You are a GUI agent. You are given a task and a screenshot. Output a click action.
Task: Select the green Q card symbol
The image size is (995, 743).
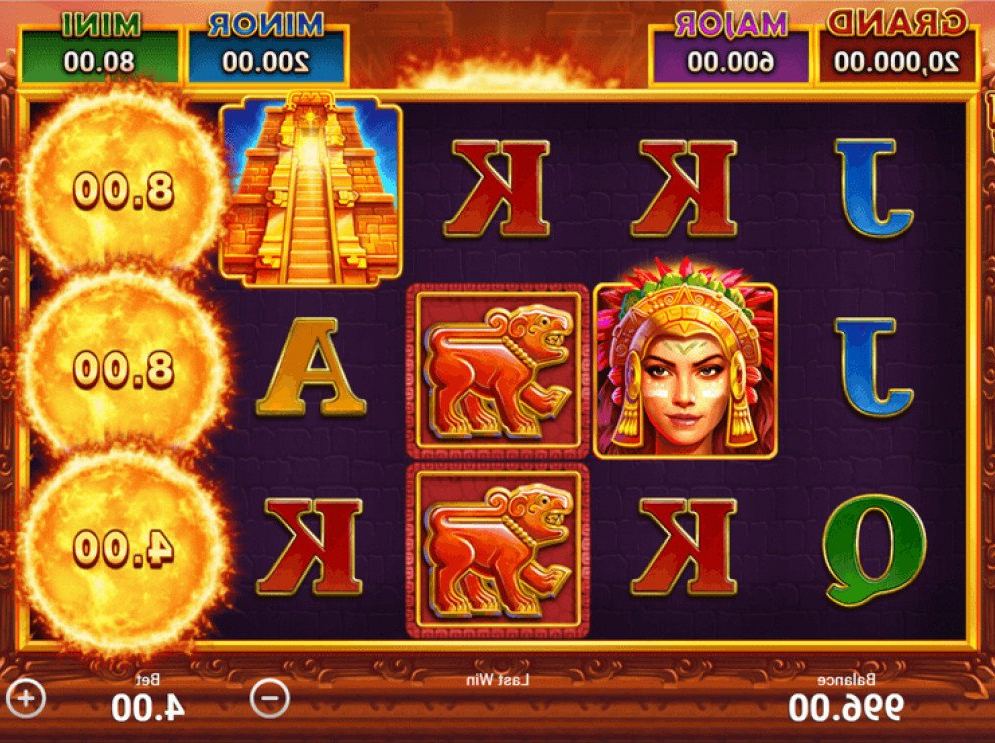874,549
